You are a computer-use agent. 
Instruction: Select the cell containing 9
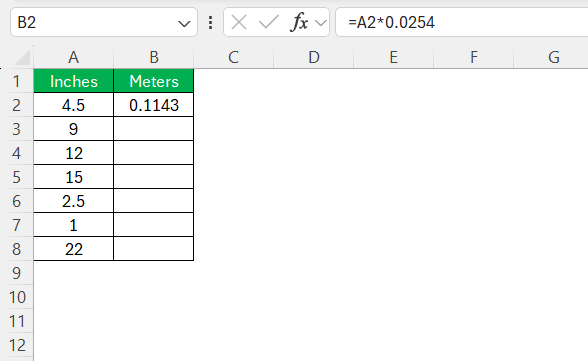(x=74, y=129)
